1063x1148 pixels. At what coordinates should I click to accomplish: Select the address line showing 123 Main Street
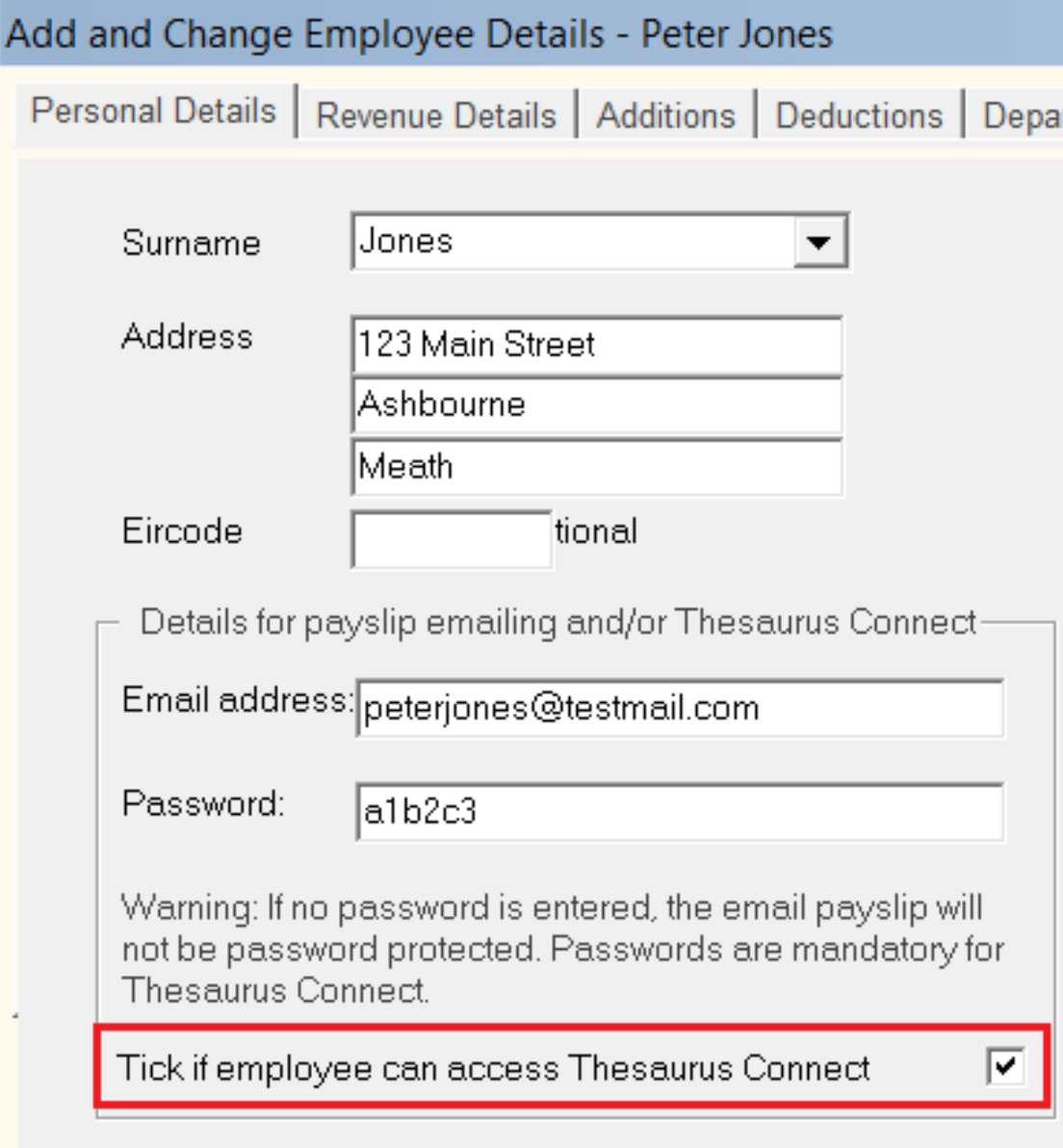click(597, 345)
